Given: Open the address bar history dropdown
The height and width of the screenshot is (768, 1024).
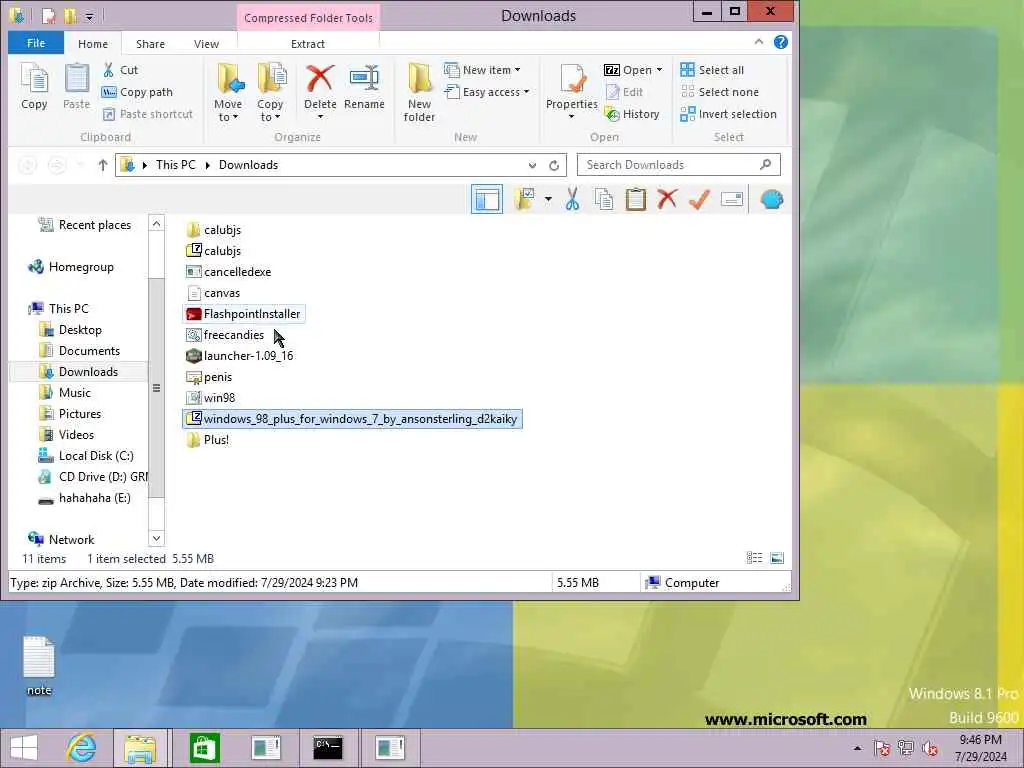Looking at the screenshot, I should point(532,165).
